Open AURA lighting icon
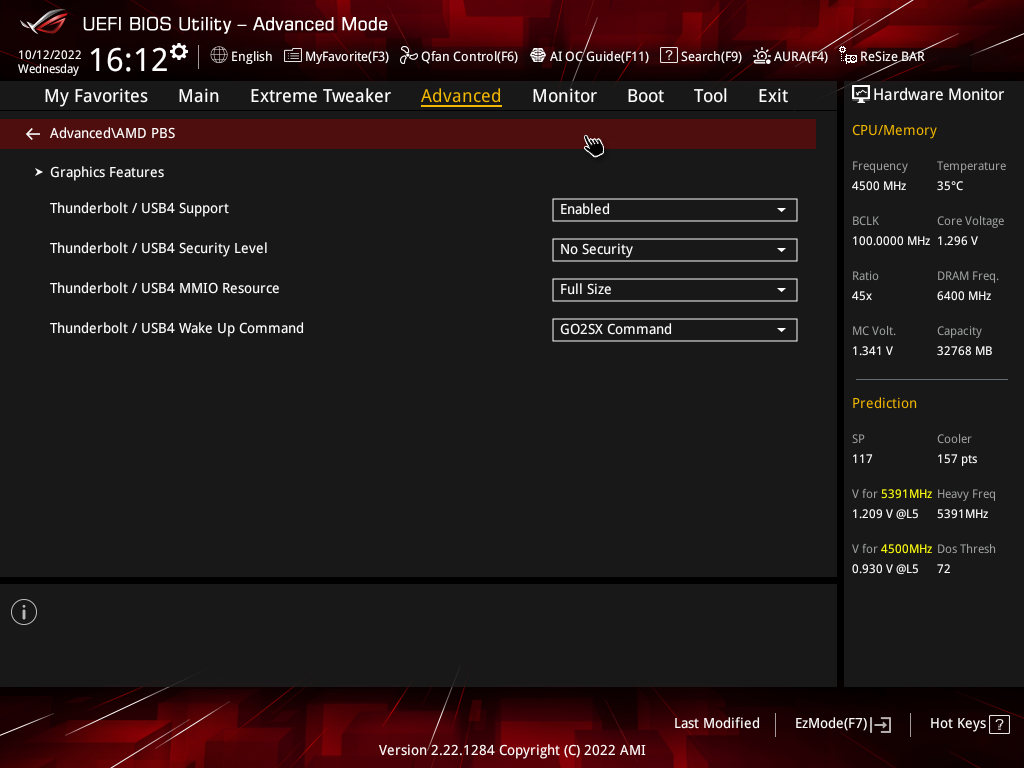This screenshot has height=768, width=1024. coord(761,56)
